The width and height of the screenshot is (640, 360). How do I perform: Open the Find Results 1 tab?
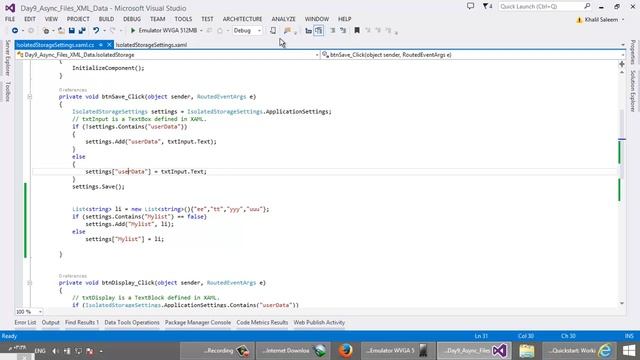(x=82, y=322)
